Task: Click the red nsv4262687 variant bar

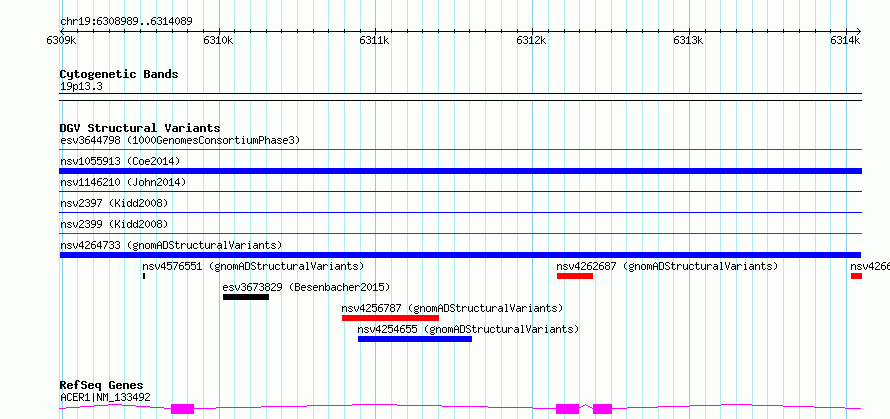Action: tap(575, 276)
